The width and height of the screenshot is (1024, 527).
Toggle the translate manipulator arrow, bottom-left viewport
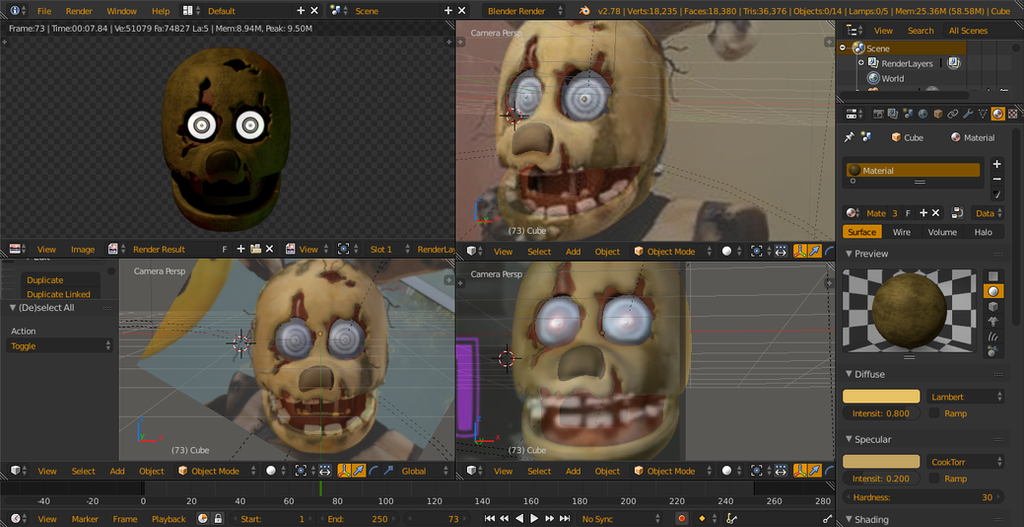[x=359, y=471]
